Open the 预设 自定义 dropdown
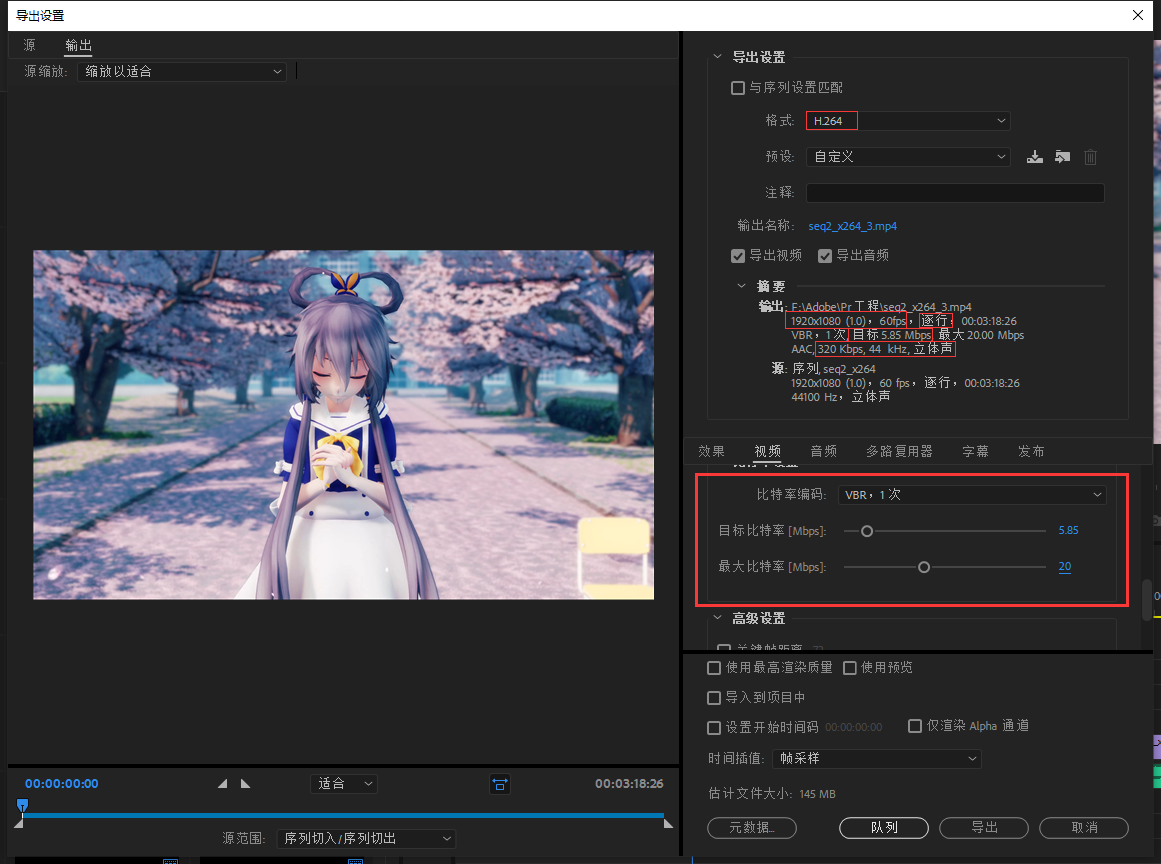The width and height of the screenshot is (1161, 864). 908,157
